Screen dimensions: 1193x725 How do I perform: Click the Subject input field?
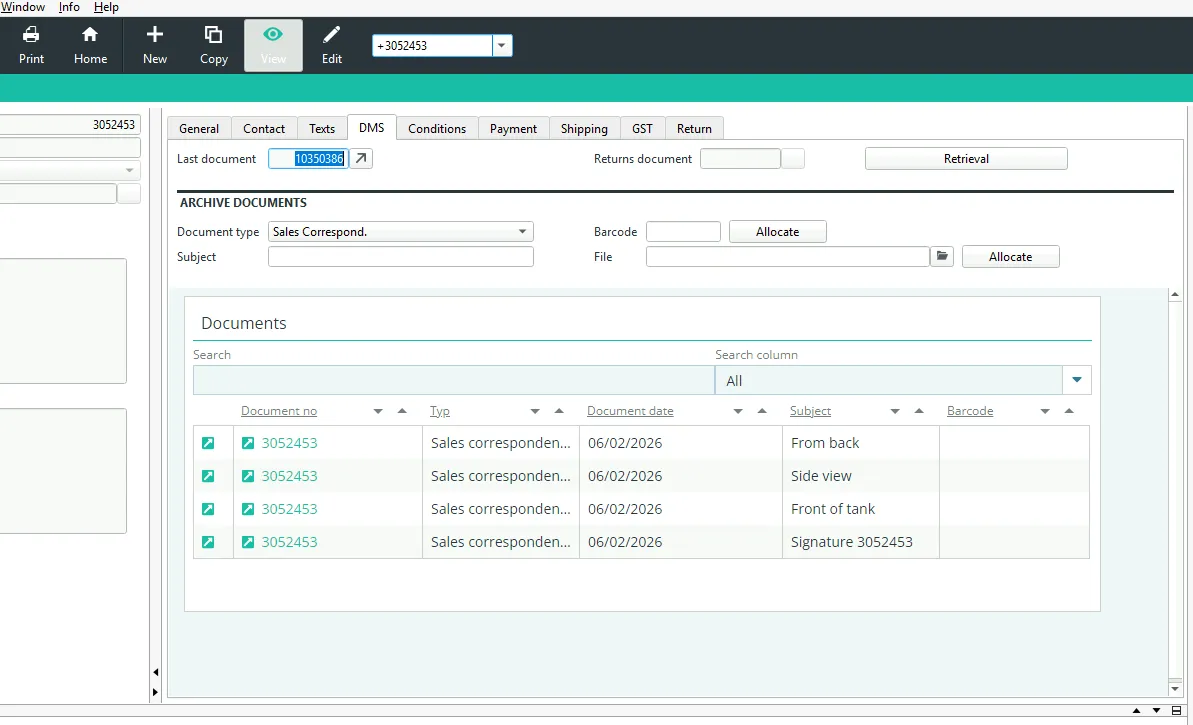(x=401, y=256)
